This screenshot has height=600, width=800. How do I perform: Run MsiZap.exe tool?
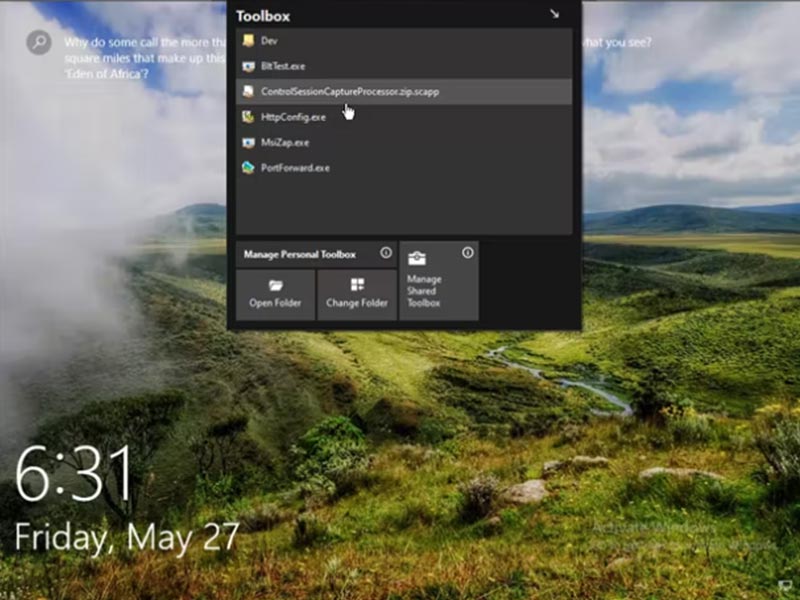point(285,143)
